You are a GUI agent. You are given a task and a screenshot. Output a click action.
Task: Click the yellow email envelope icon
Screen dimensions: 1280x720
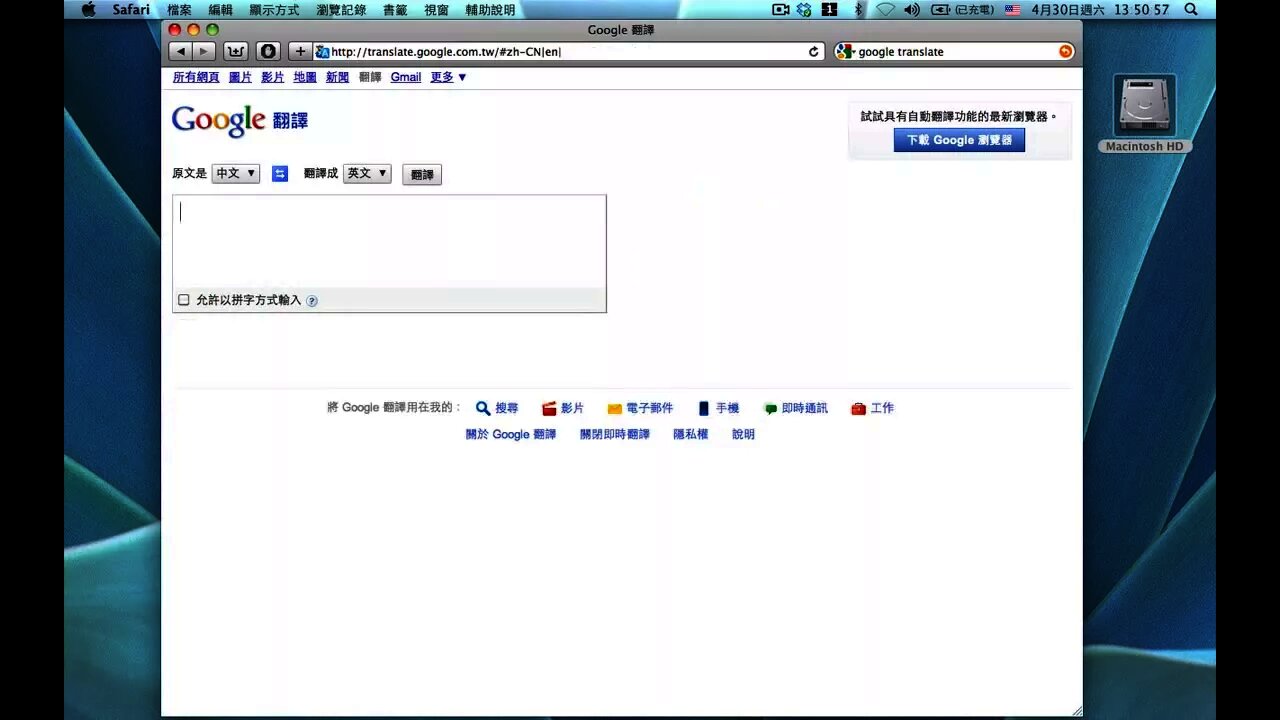[615, 408]
